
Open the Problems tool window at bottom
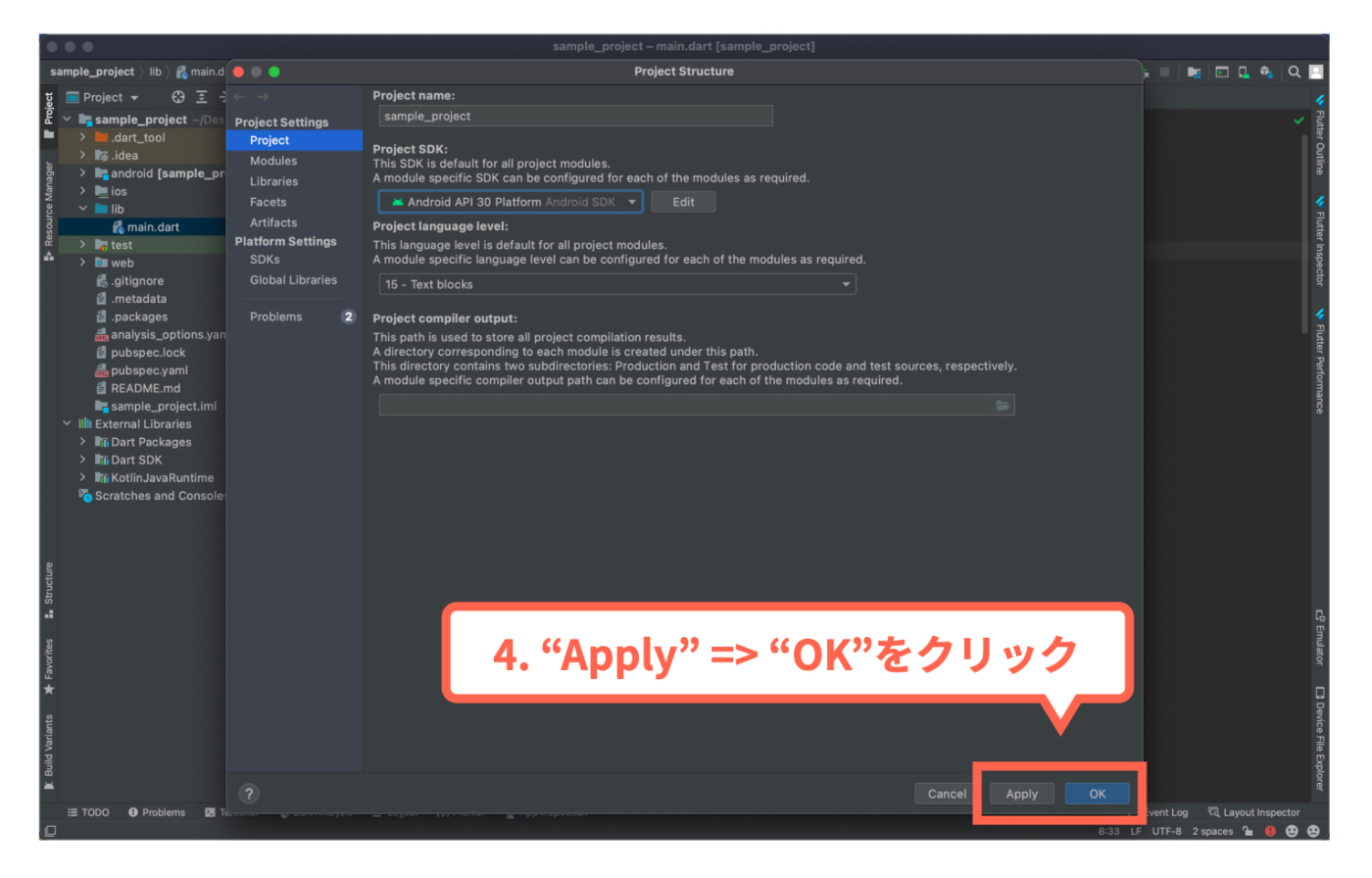coord(156,812)
